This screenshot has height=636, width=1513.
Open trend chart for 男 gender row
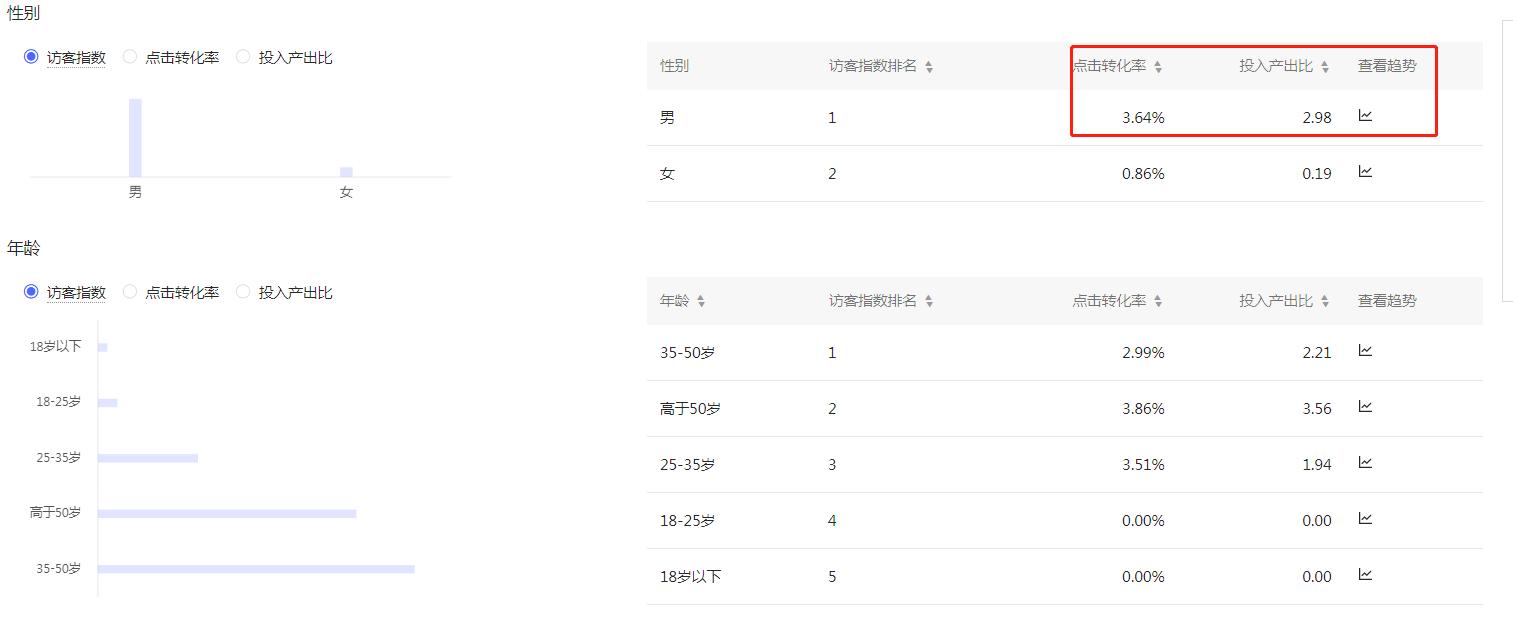click(x=1367, y=116)
